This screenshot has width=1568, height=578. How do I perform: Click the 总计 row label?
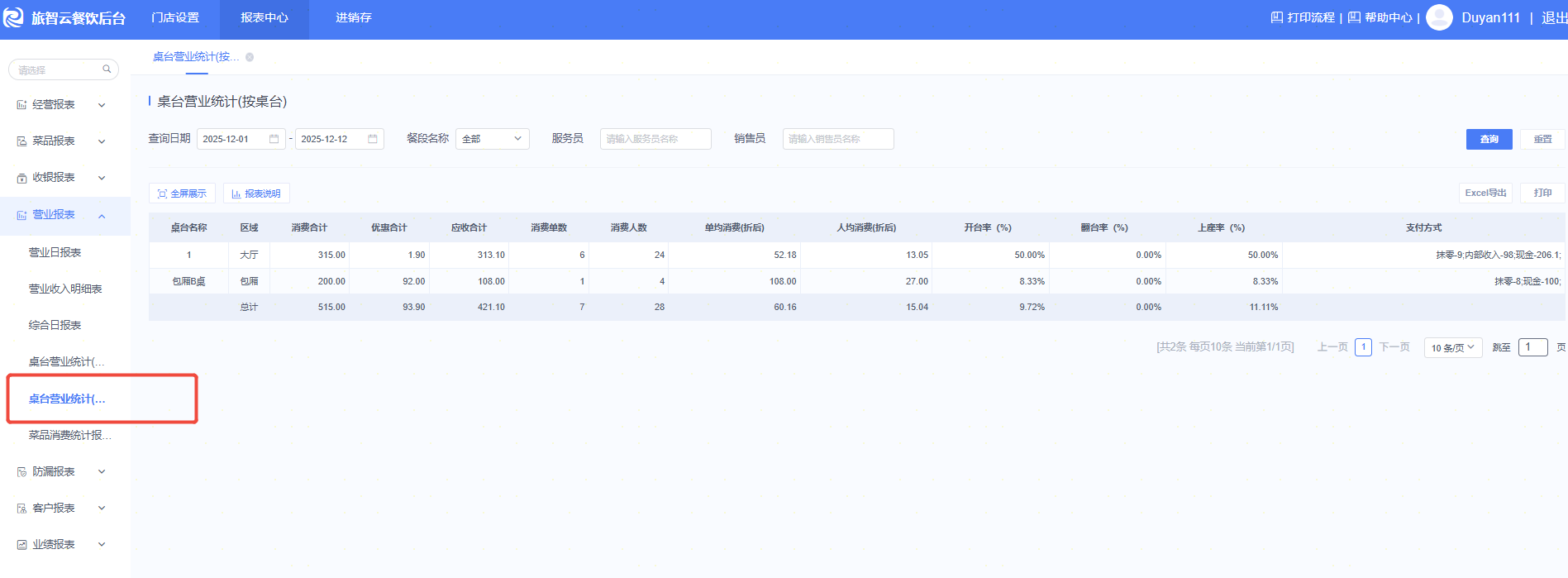tap(249, 307)
